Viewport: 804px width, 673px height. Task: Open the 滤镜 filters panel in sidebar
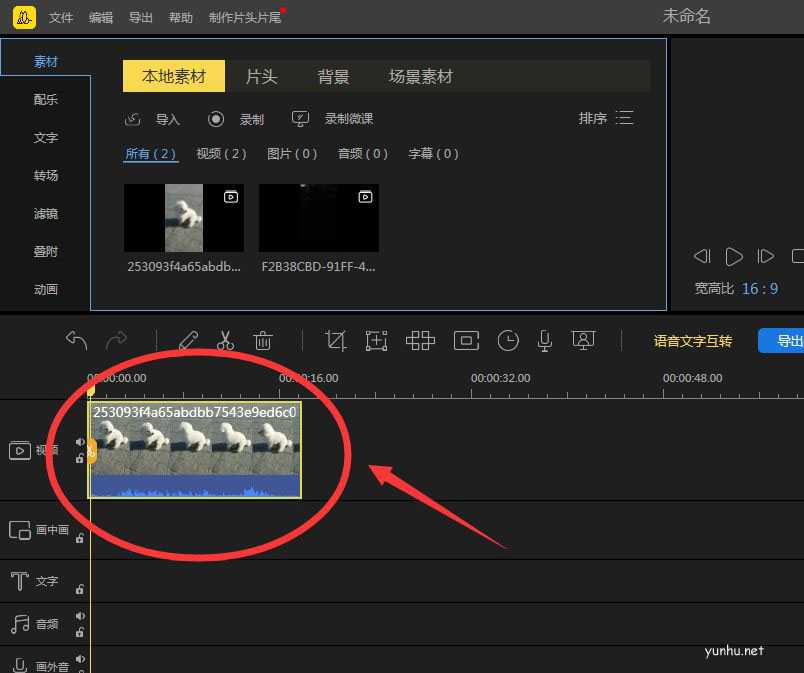[x=45, y=213]
